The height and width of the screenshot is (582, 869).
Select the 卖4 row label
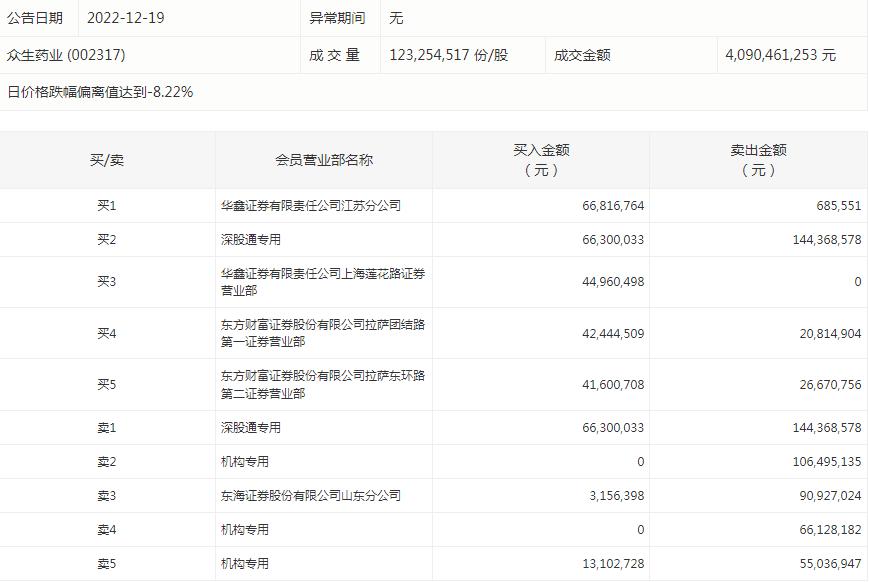point(107,529)
